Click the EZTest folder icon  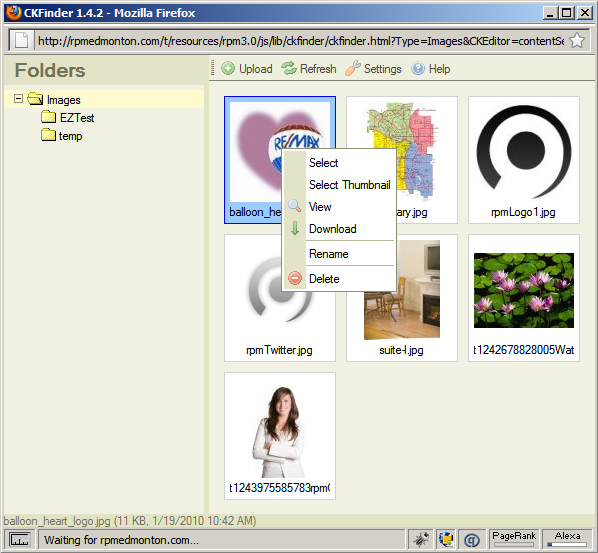pos(48,117)
